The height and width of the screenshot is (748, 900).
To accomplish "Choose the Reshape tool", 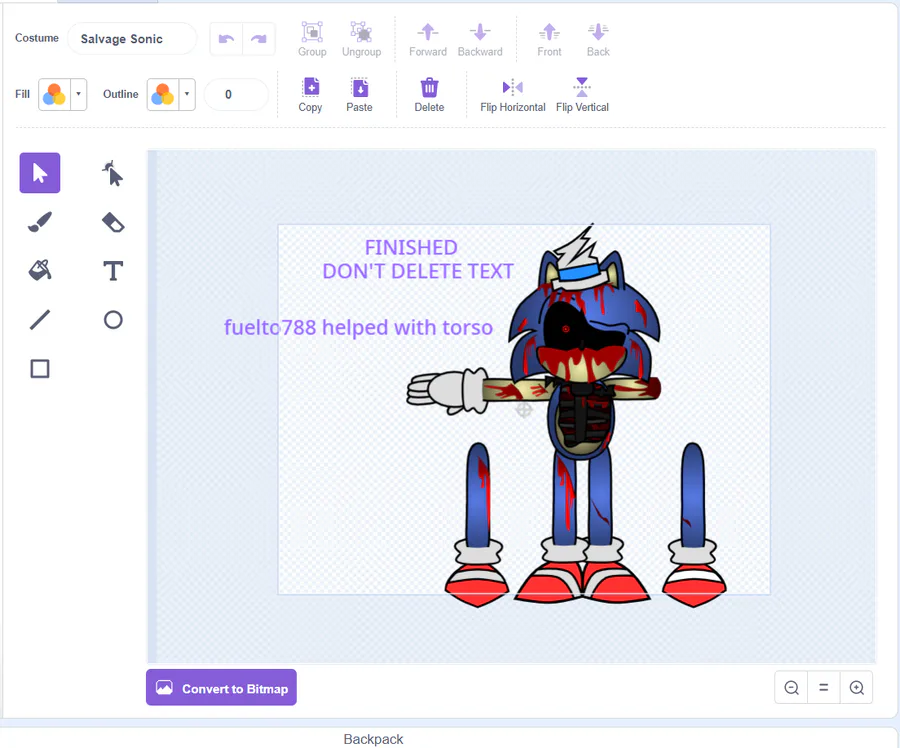I will pos(112,173).
